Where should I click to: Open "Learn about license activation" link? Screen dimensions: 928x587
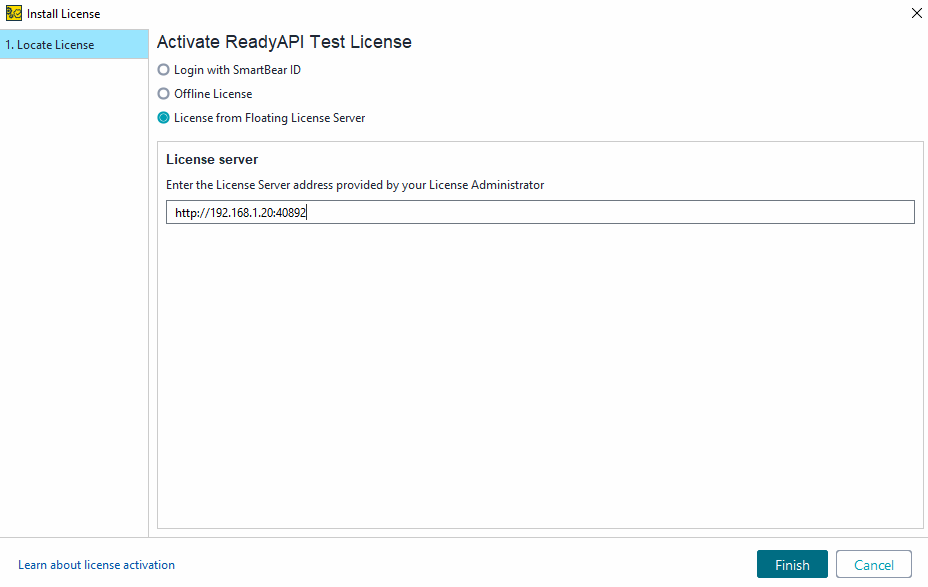[x=96, y=564]
